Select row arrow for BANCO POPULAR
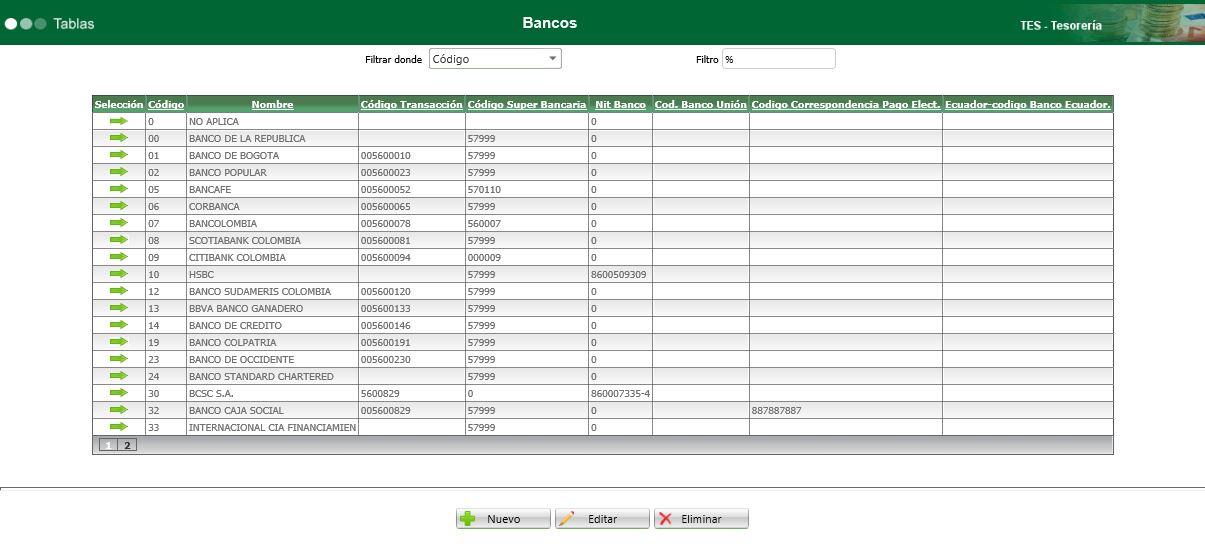This screenshot has width=1205, height=556. 119,172
